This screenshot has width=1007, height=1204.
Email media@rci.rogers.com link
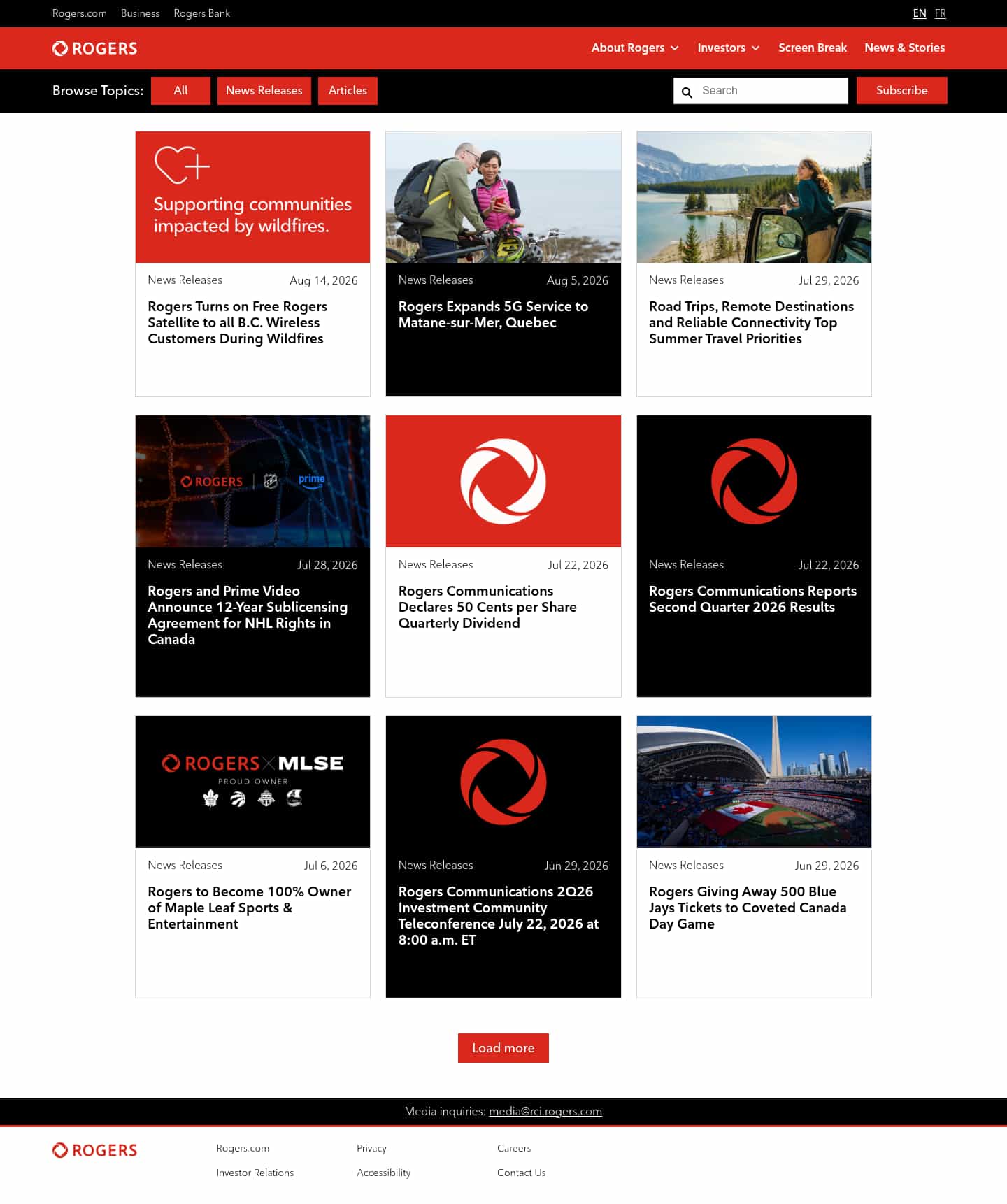click(545, 1111)
